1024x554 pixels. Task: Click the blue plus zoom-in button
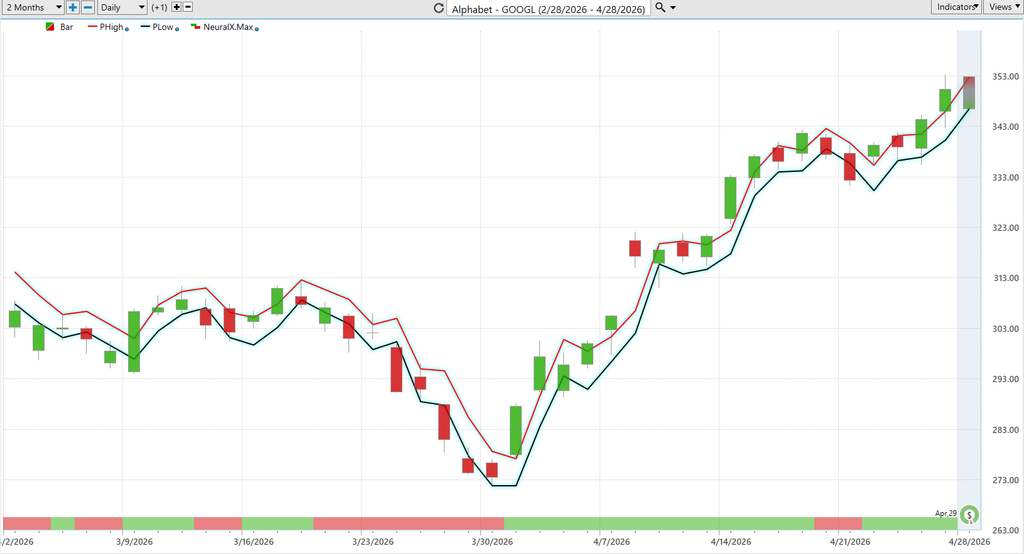click(x=72, y=7)
